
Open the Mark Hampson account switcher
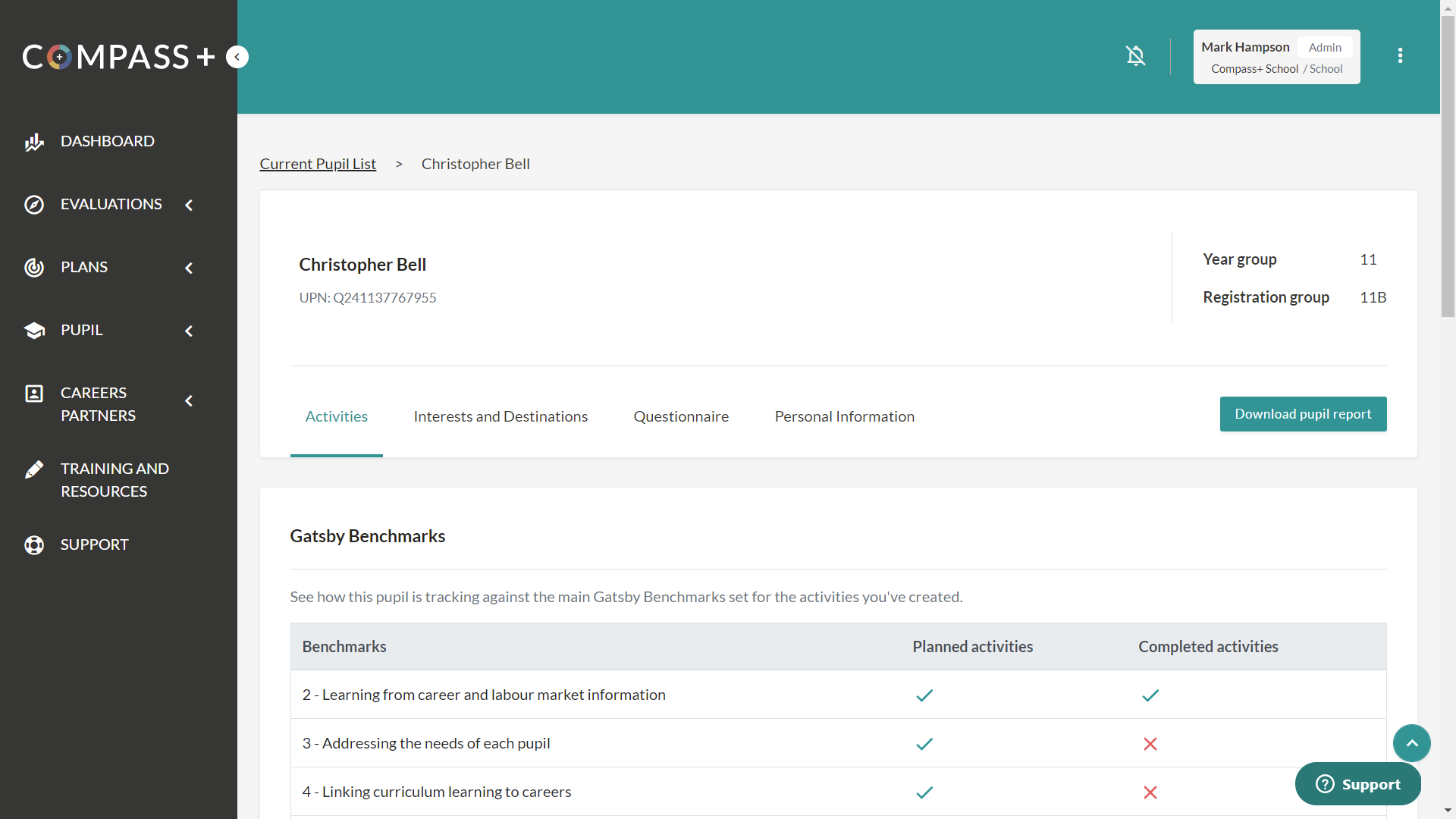pyautogui.click(x=1276, y=57)
